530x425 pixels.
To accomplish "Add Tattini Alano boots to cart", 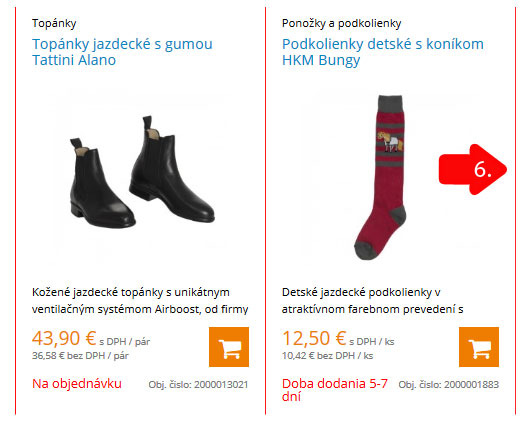I will [x=229, y=347].
